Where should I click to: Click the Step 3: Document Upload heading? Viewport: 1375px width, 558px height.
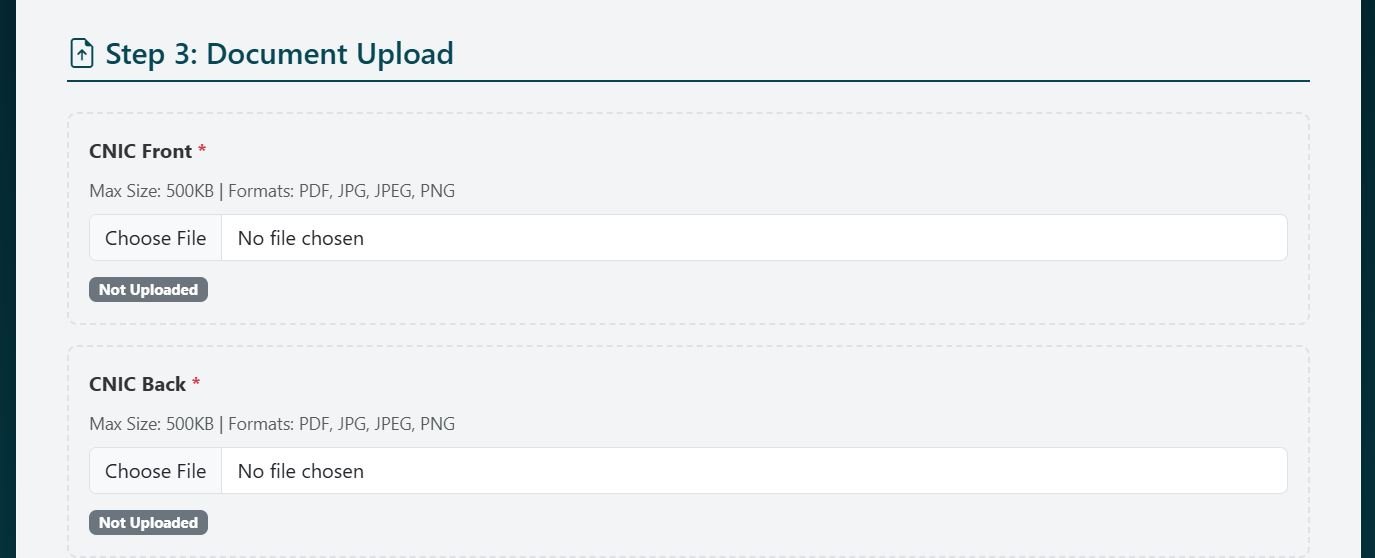coord(279,53)
